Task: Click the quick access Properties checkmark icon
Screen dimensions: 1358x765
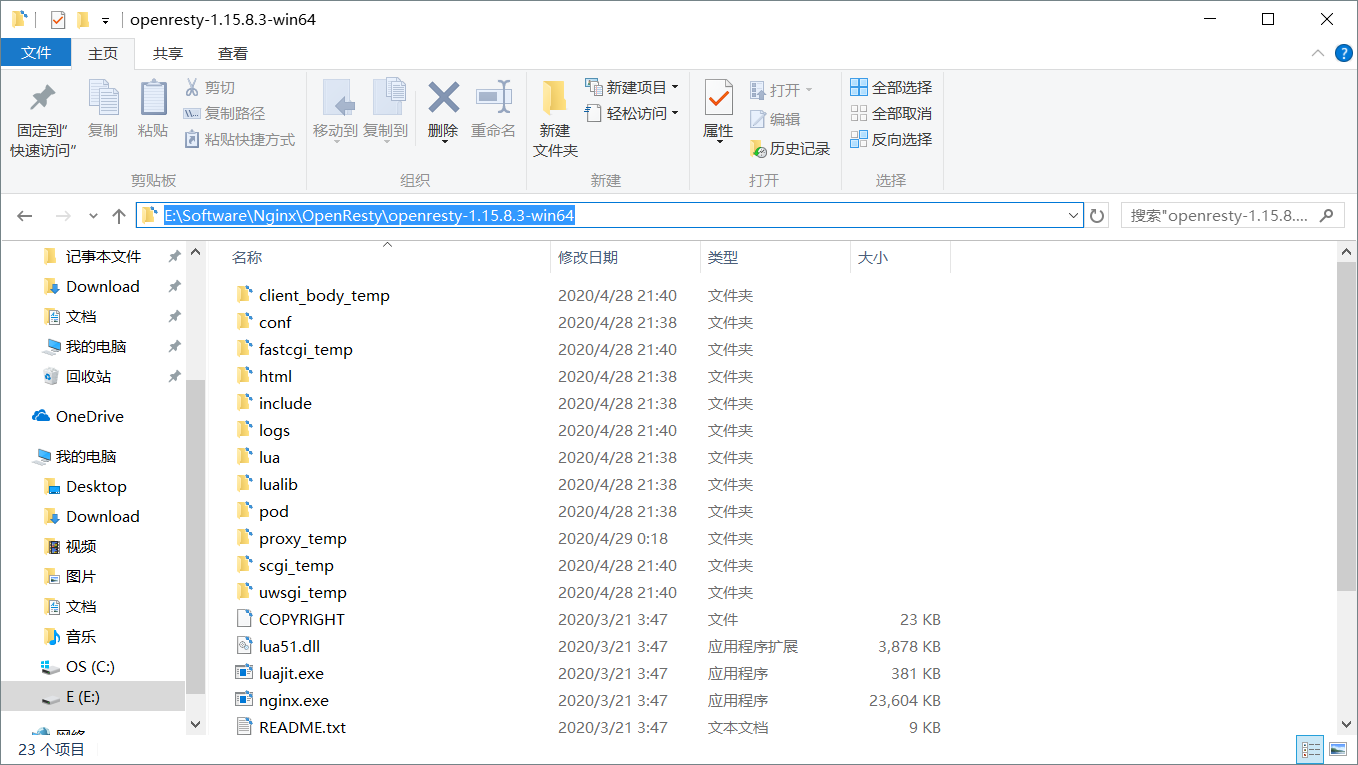Action: pyautogui.click(x=58, y=19)
